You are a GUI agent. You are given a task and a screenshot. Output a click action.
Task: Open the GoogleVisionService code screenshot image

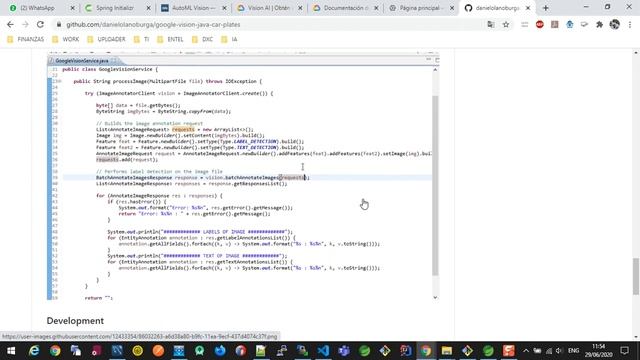pyautogui.click(x=243, y=176)
